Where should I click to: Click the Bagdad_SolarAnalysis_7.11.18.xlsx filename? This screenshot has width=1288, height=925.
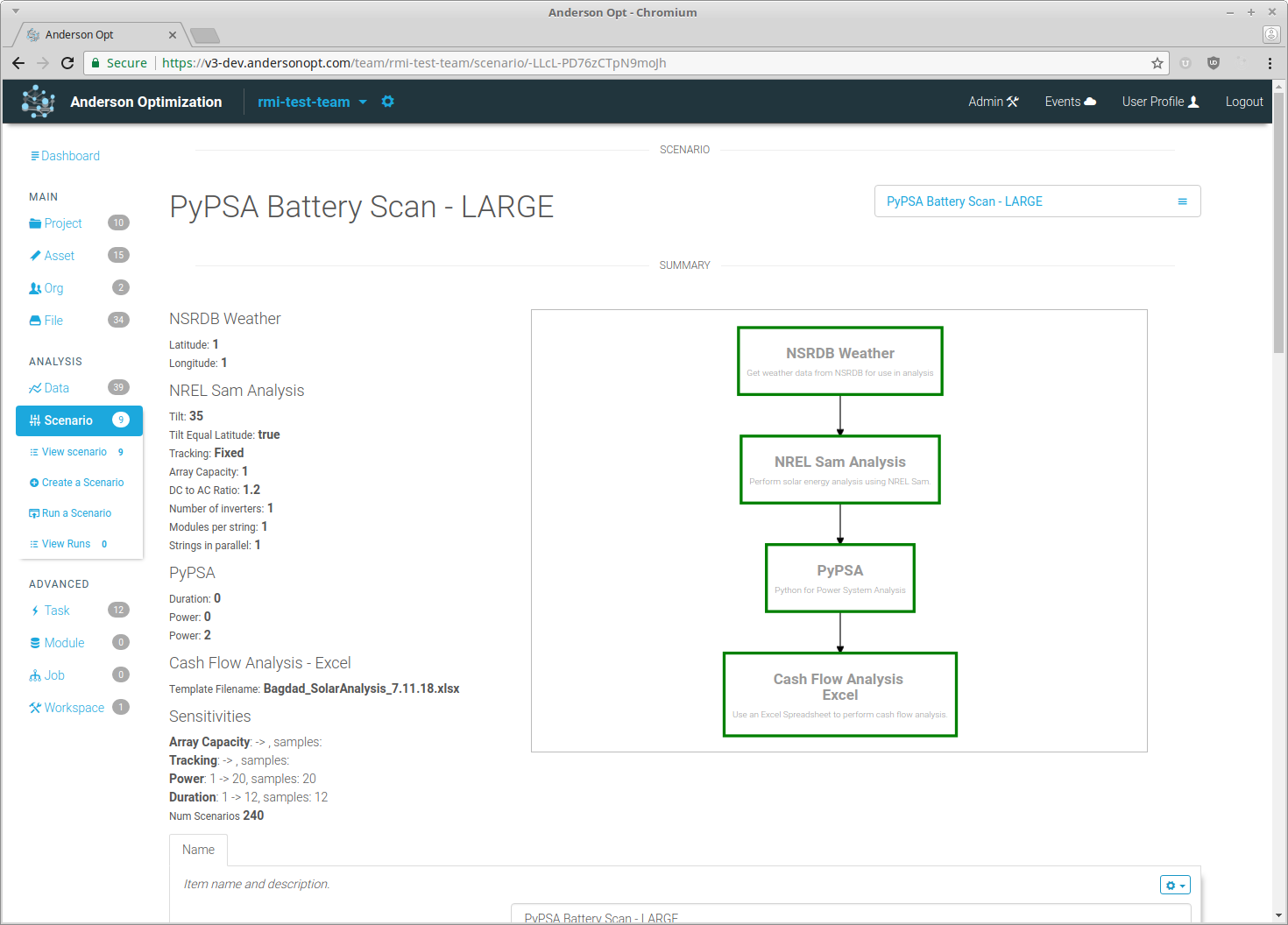point(362,688)
